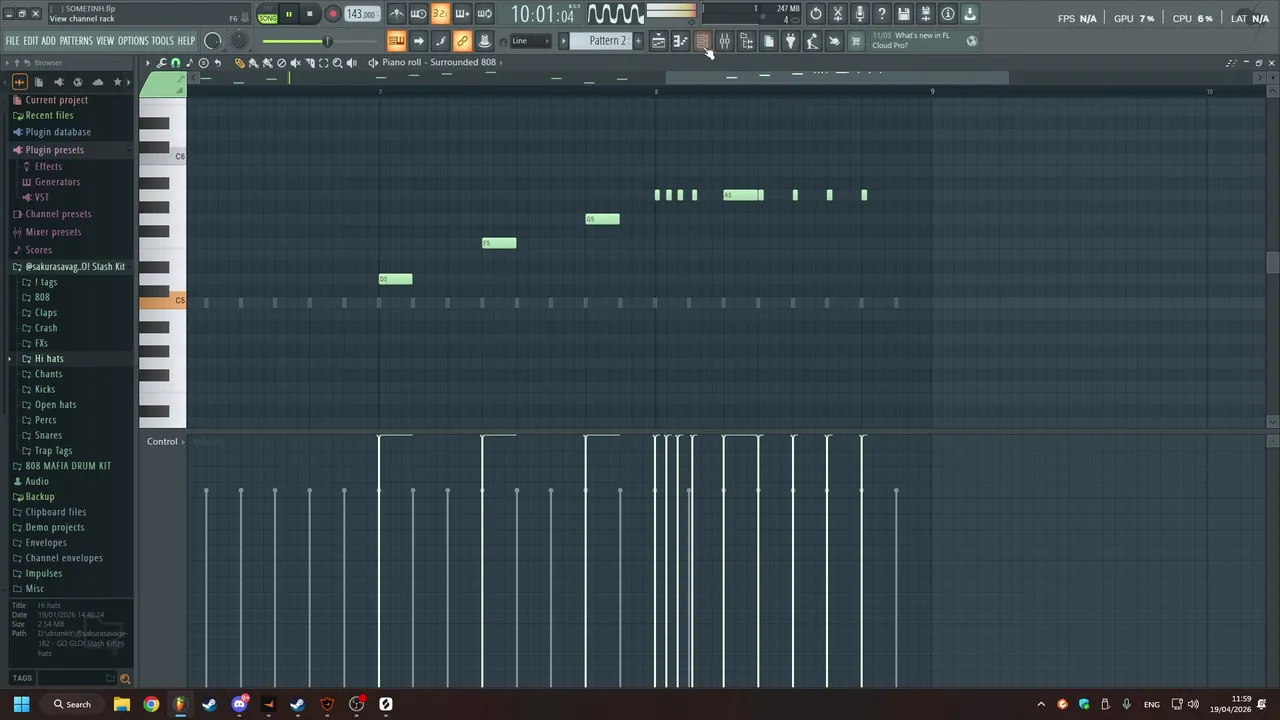Click the master pitch knob
This screenshot has height=720, width=1280.
click(x=239, y=41)
